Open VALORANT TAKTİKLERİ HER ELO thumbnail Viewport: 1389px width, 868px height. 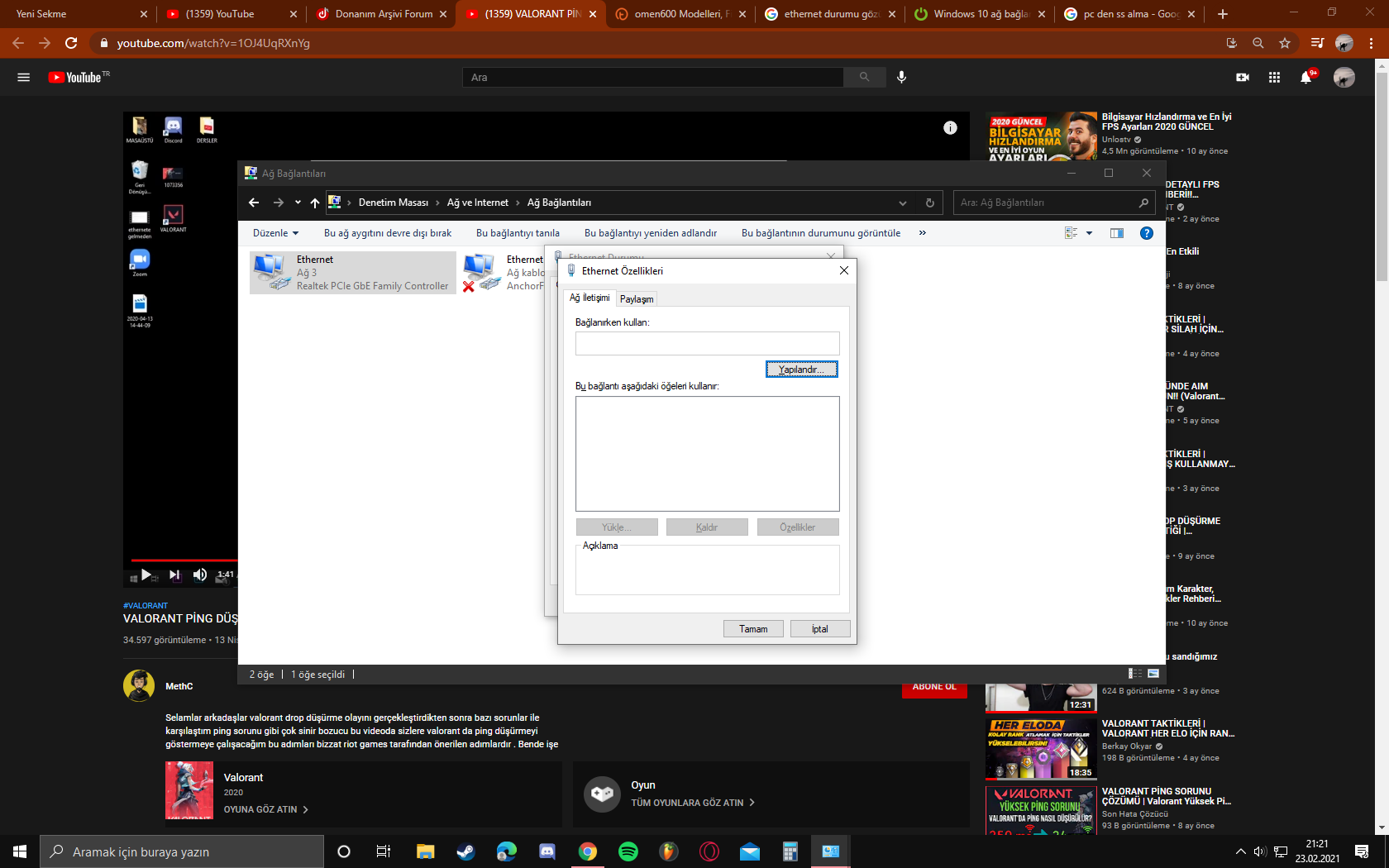[x=1041, y=749]
